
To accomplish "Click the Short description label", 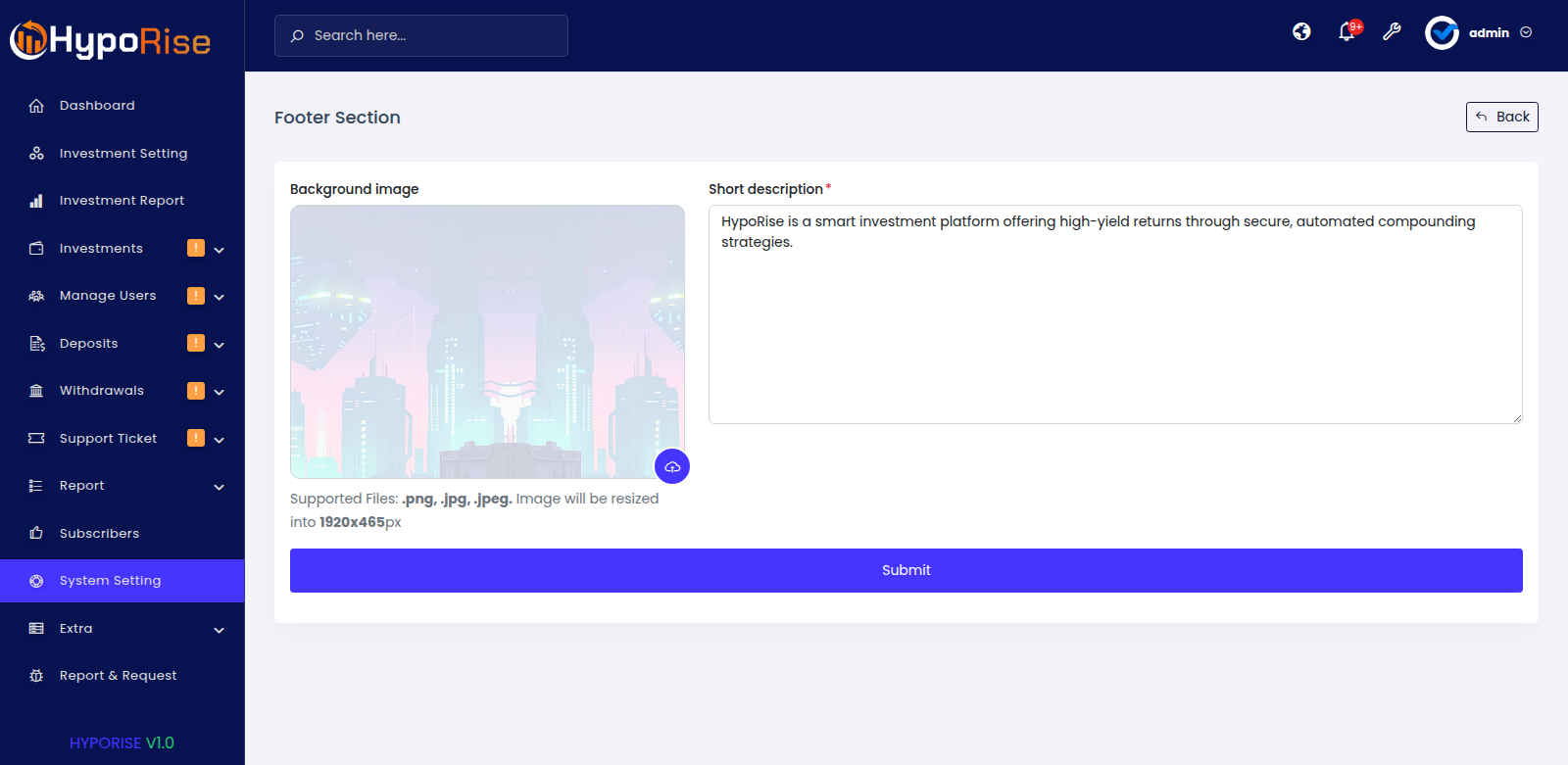I will (x=765, y=189).
